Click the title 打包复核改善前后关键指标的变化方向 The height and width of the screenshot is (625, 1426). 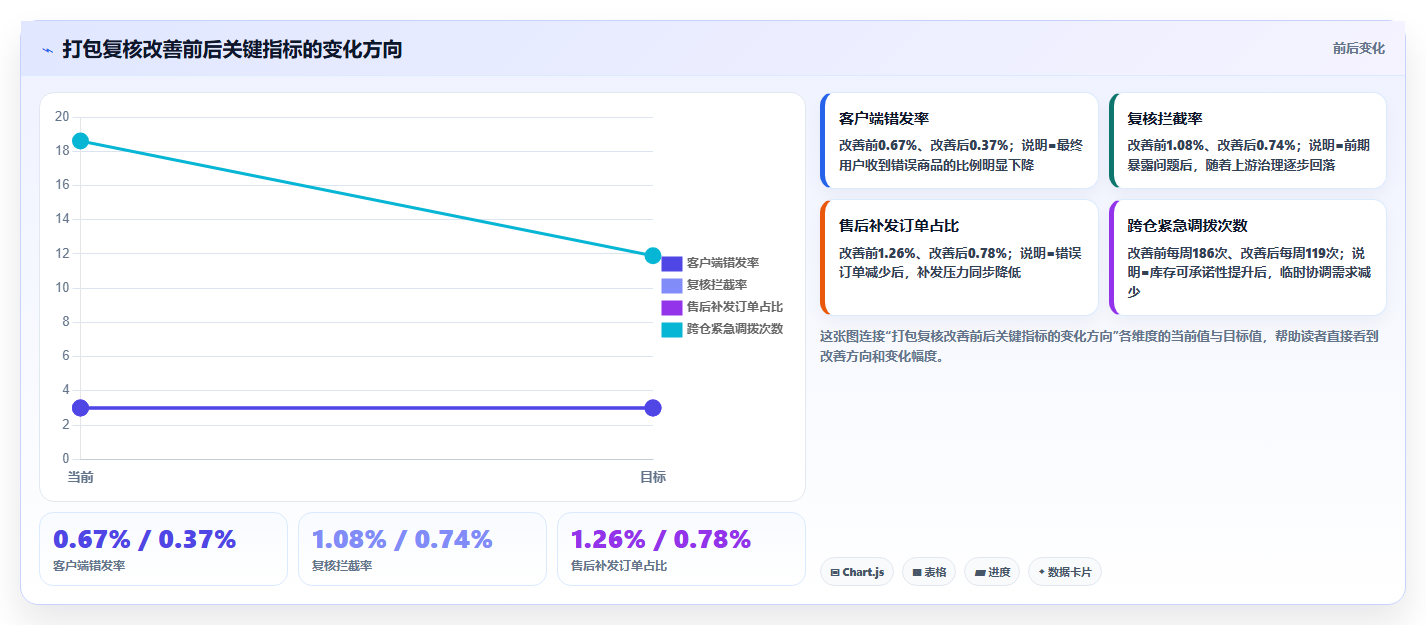(x=232, y=49)
